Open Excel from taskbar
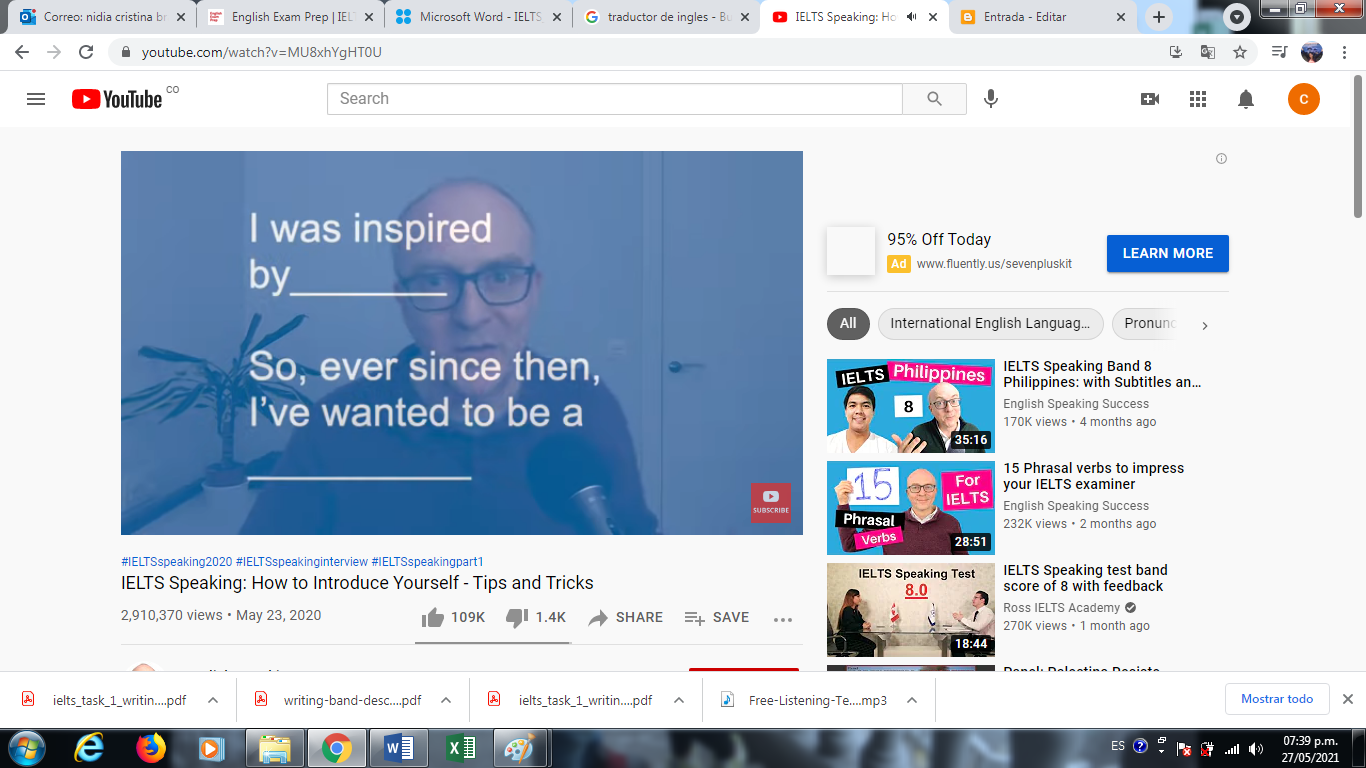This screenshot has width=1366, height=768. coord(461,748)
